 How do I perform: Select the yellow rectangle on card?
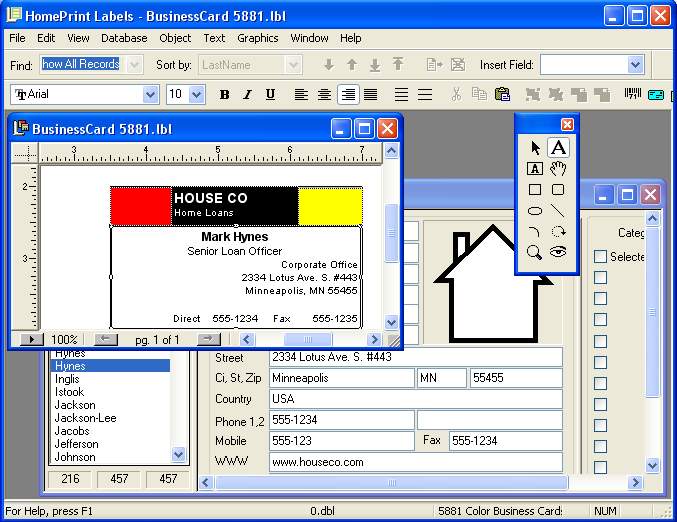(330, 206)
